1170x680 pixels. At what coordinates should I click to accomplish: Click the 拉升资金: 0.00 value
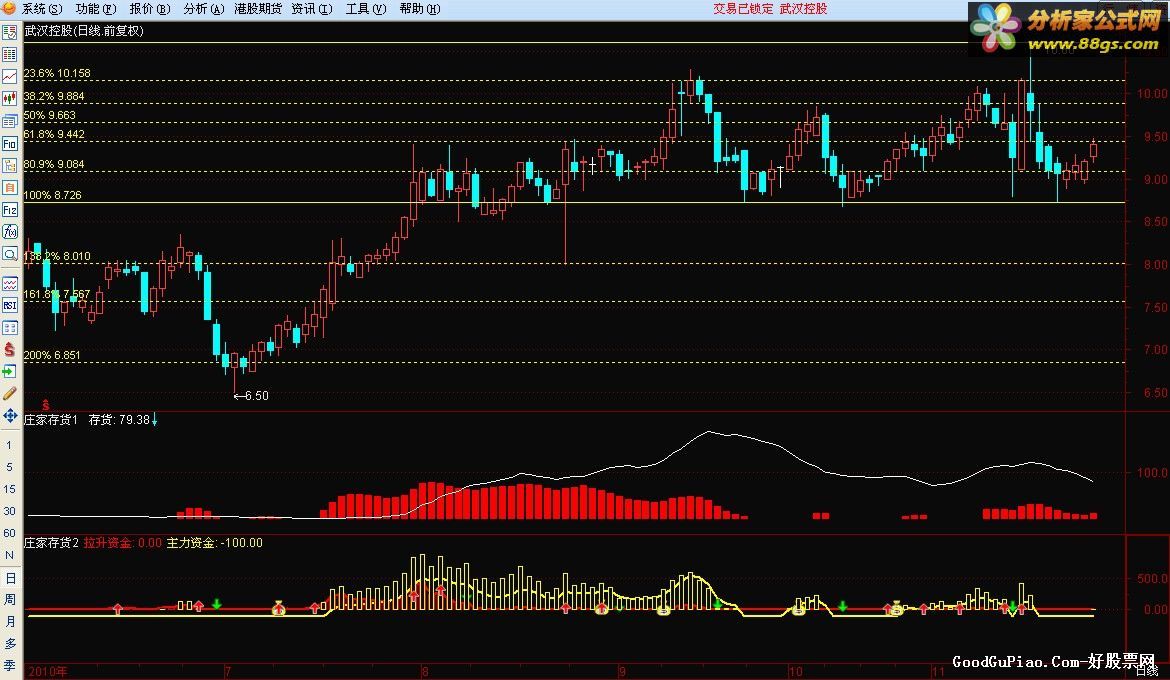pyautogui.click(x=122, y=543)
